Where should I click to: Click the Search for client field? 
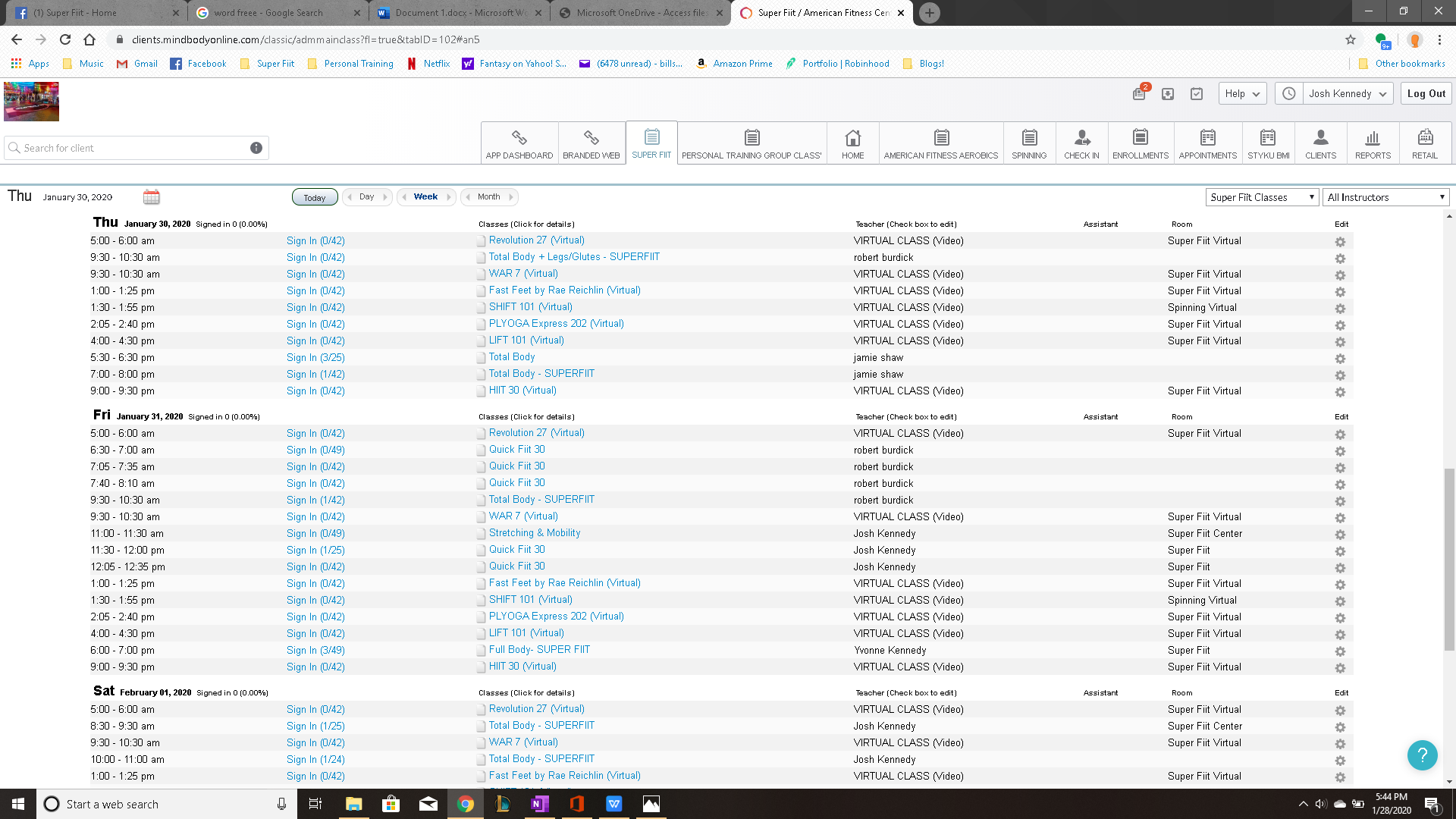[136, 148]
